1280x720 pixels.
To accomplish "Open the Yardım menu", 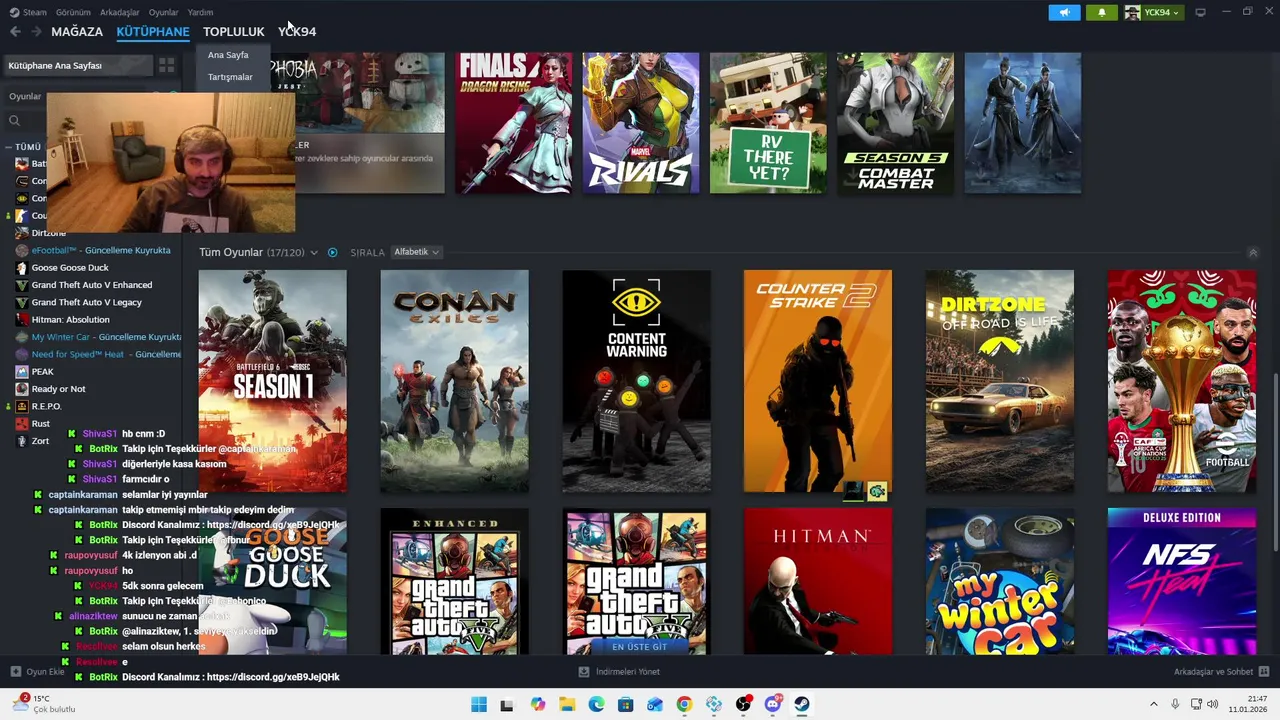I will coord(200,12).
